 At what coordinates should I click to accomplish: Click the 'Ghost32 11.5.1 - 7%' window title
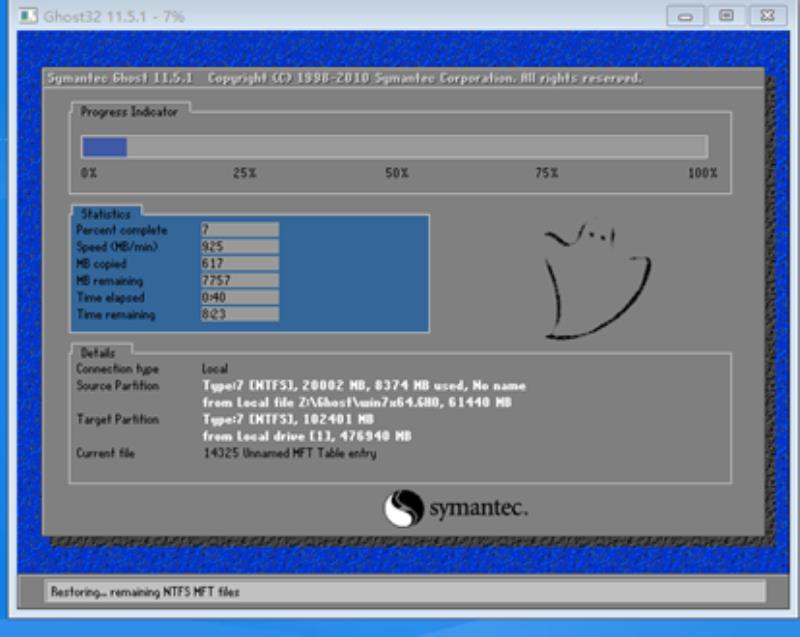pos(113,17)
